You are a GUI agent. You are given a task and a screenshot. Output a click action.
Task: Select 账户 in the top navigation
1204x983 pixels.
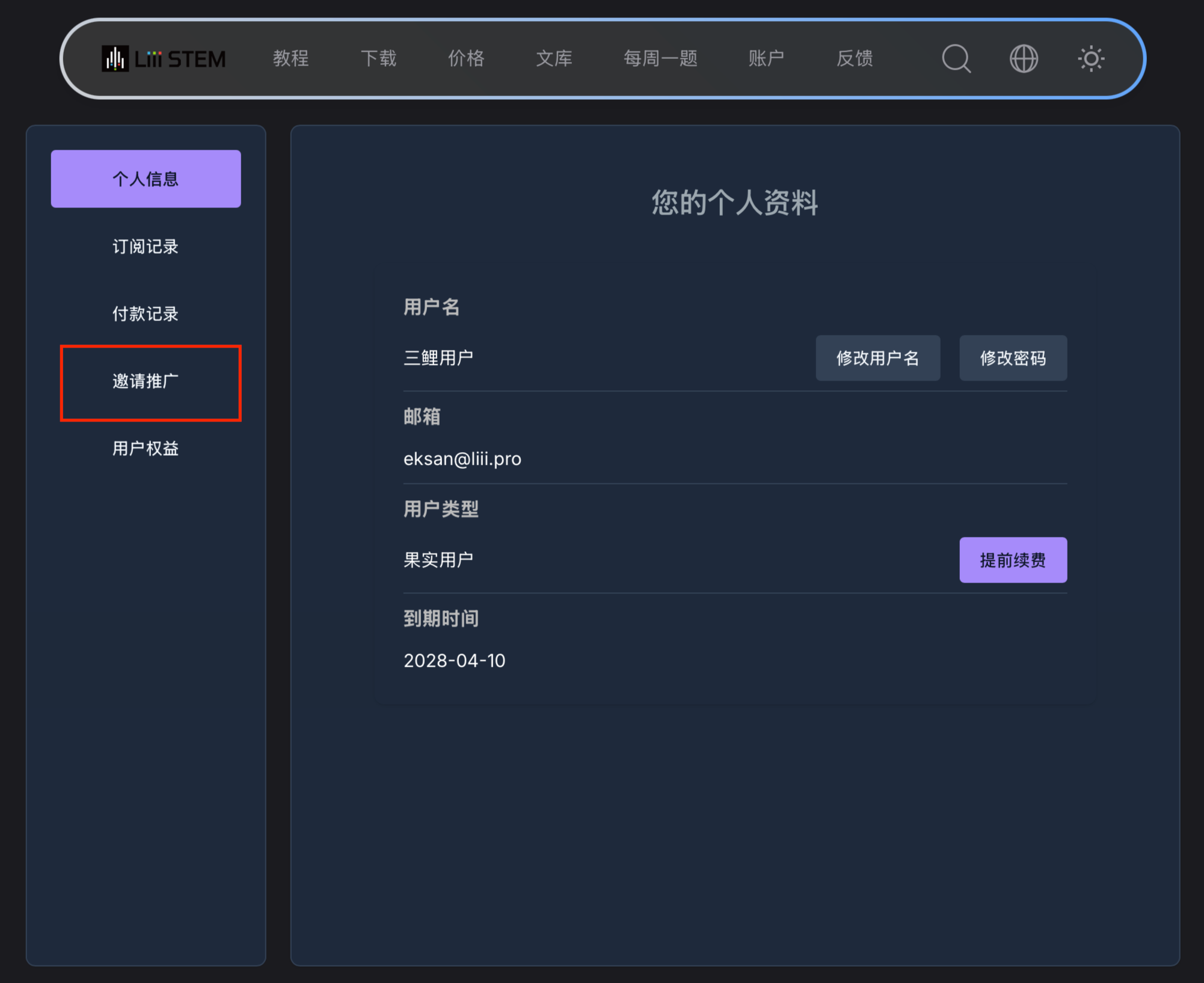point(766,58)
